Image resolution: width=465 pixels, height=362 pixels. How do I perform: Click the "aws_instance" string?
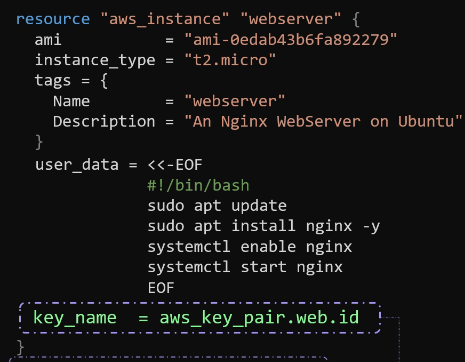point(165,19)
